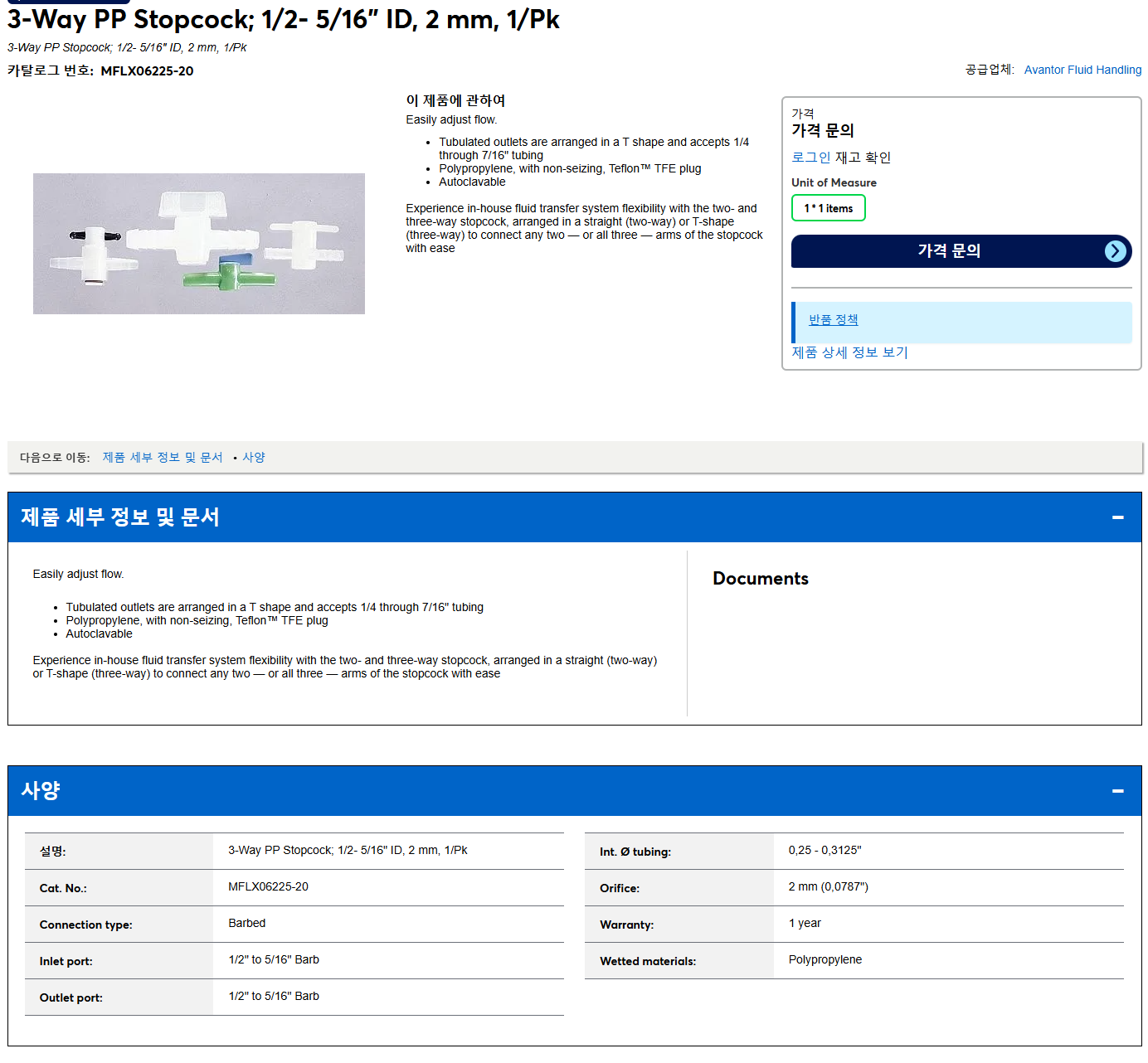Click the Documents heading
This screenshot has height=1063, width=1148.
[761, 579]
